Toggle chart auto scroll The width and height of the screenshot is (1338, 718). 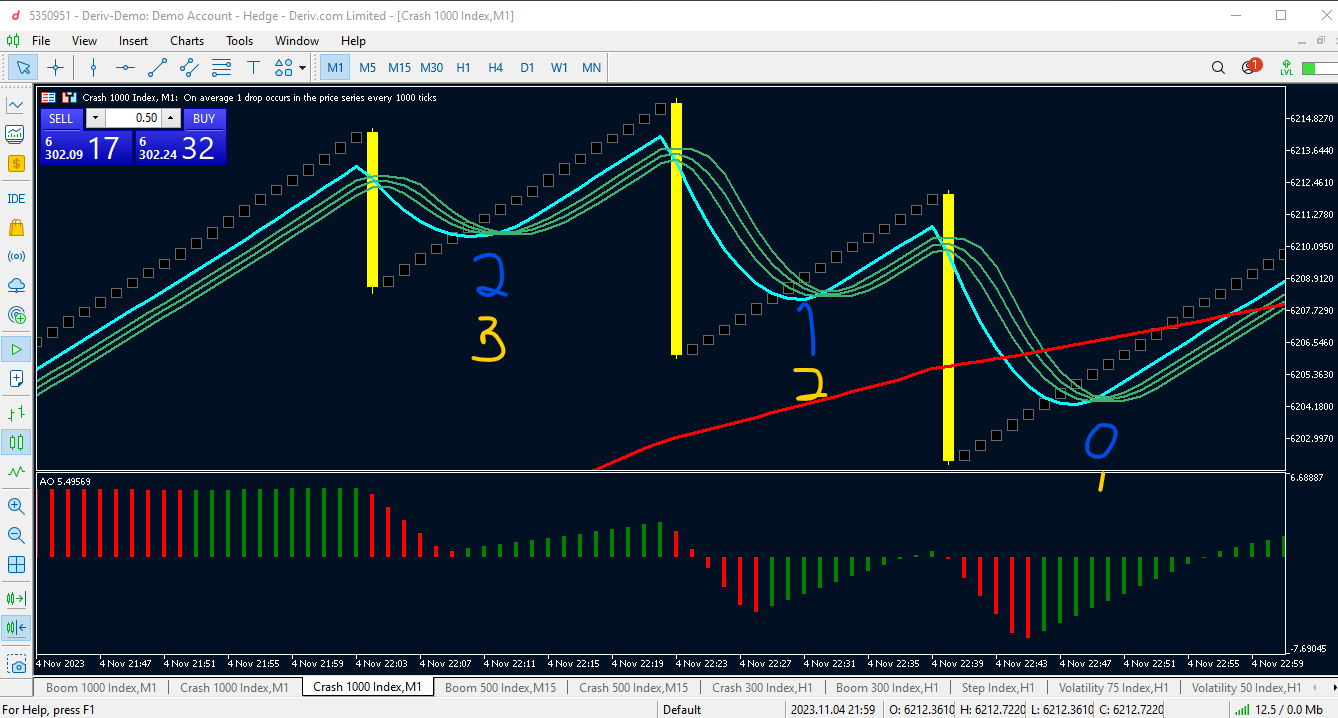[16, 599]
